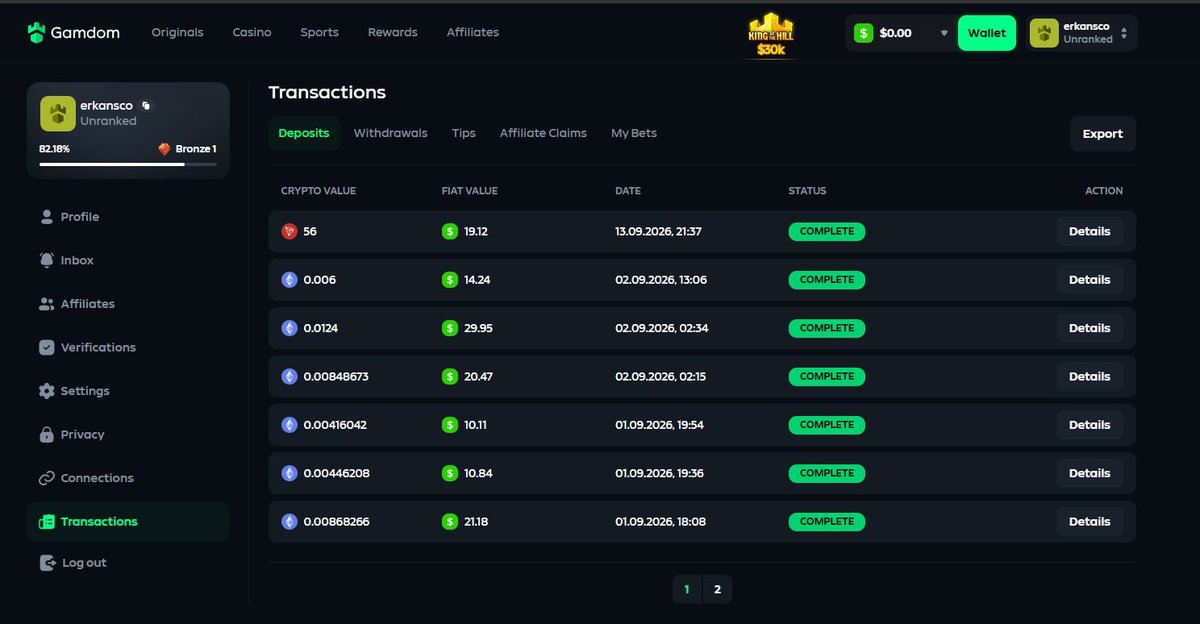
Task: Open the Casino menu
Action: 252,32
